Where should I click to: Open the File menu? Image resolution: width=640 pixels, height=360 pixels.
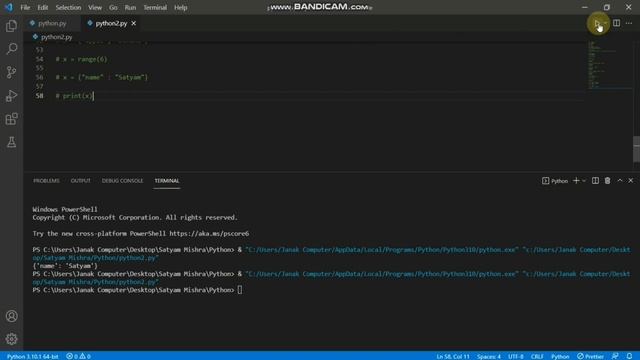click(x=25, y=7)
